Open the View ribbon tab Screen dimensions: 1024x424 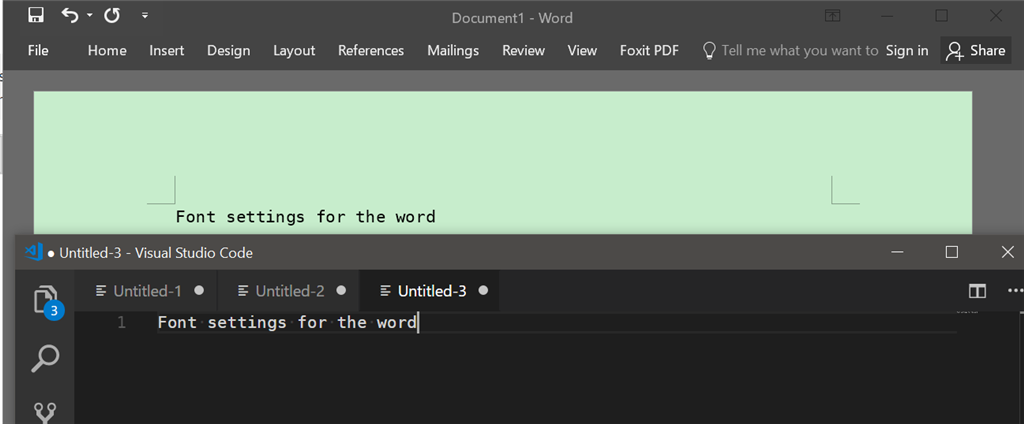582,50
